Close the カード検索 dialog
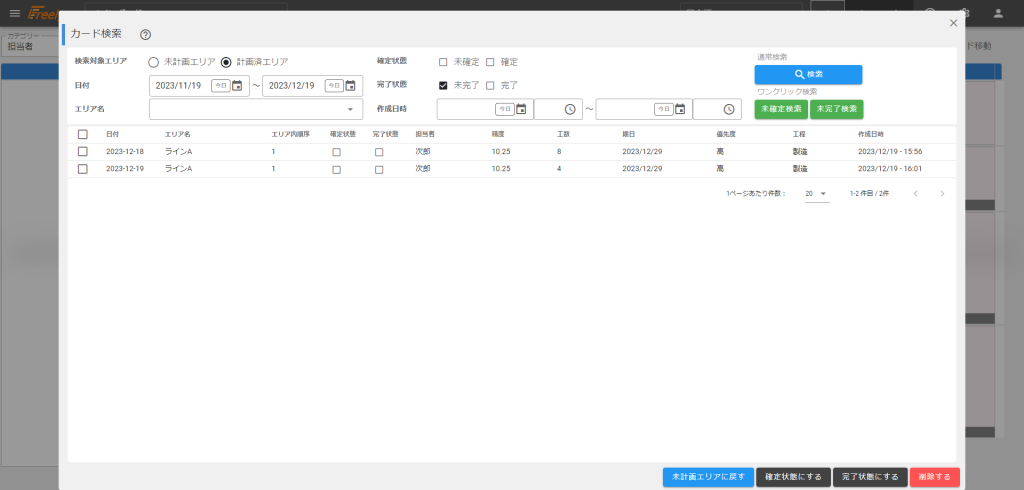1024x490 pixels. click(953, 22)
